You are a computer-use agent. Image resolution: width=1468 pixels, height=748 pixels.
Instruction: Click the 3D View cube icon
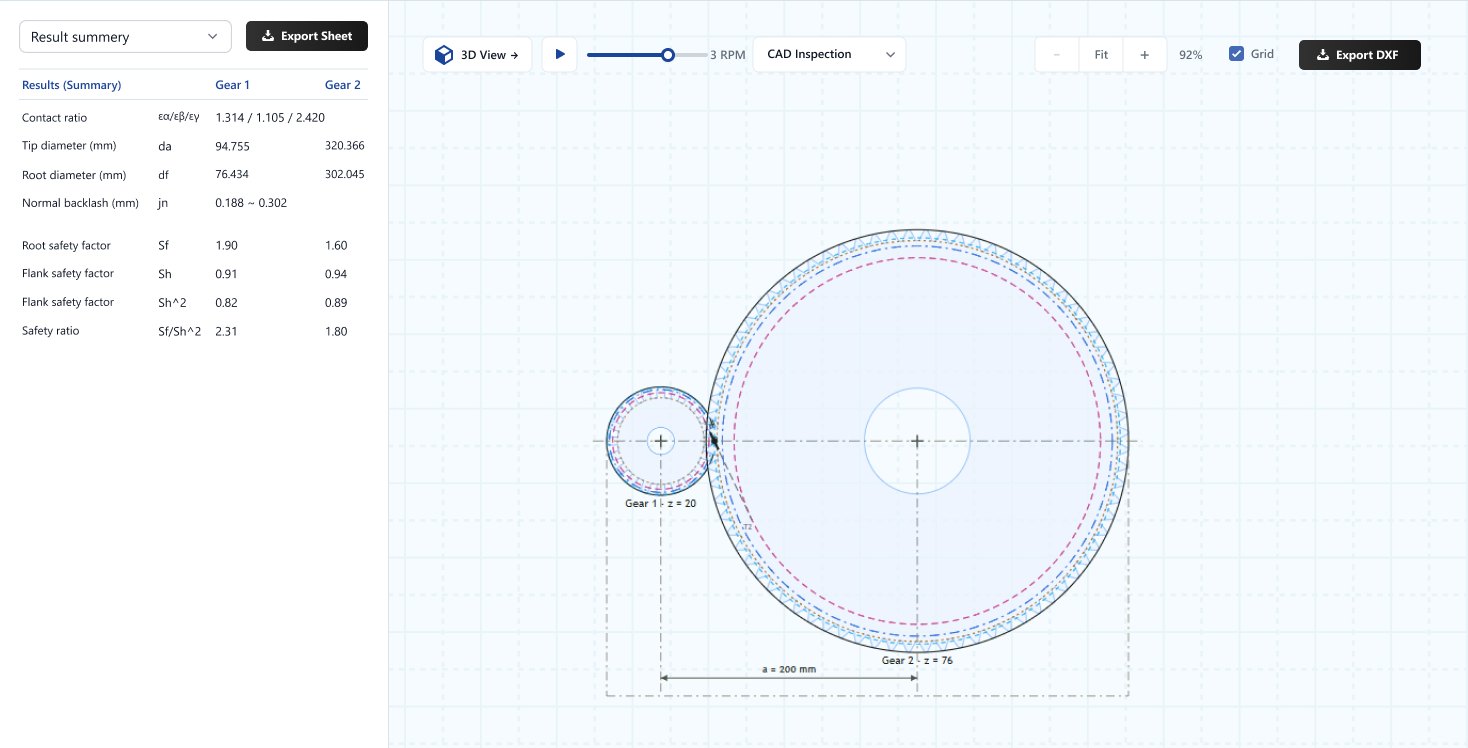(443, 55)
